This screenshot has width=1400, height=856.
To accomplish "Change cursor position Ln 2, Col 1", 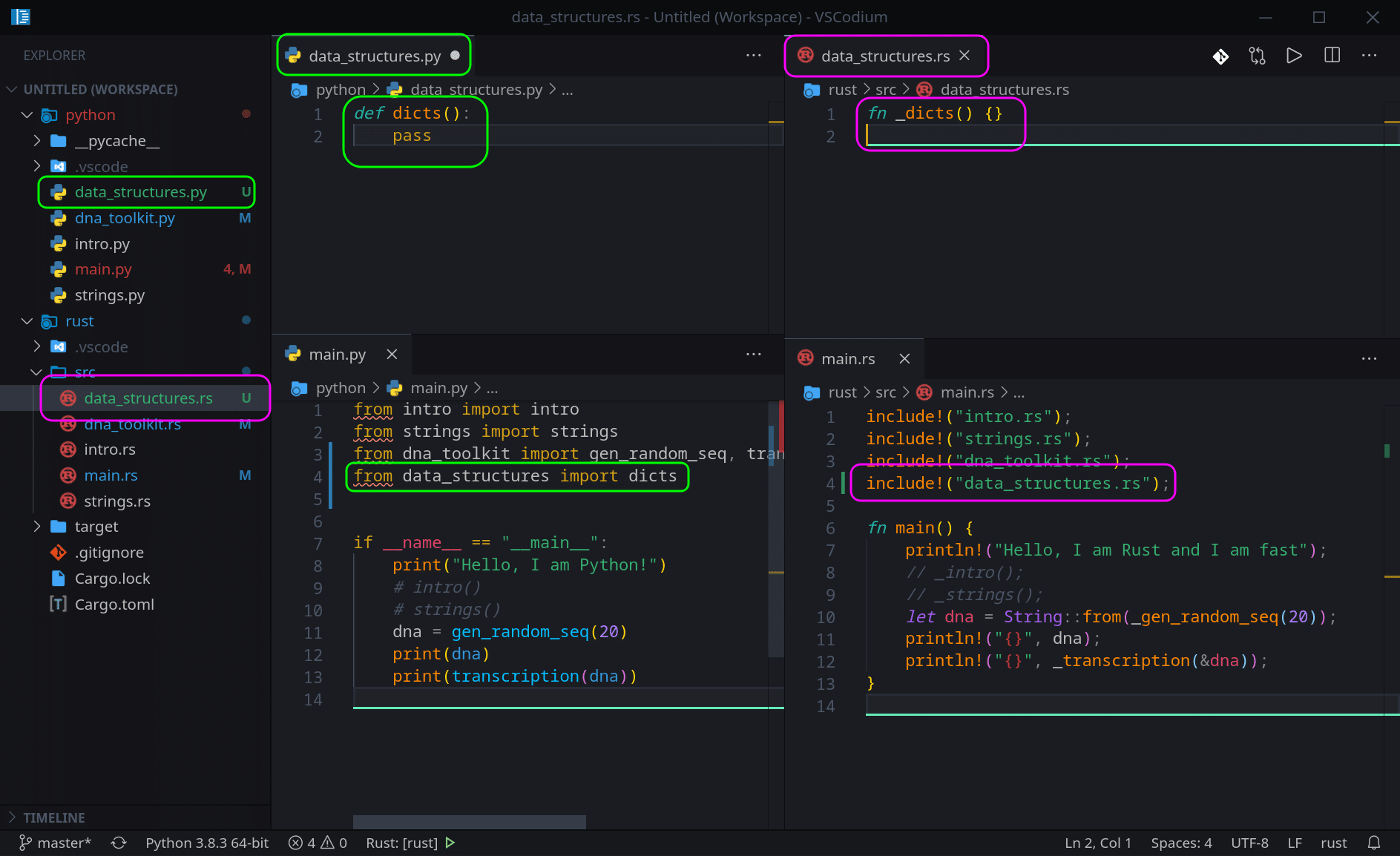I will coord(1098,843).
